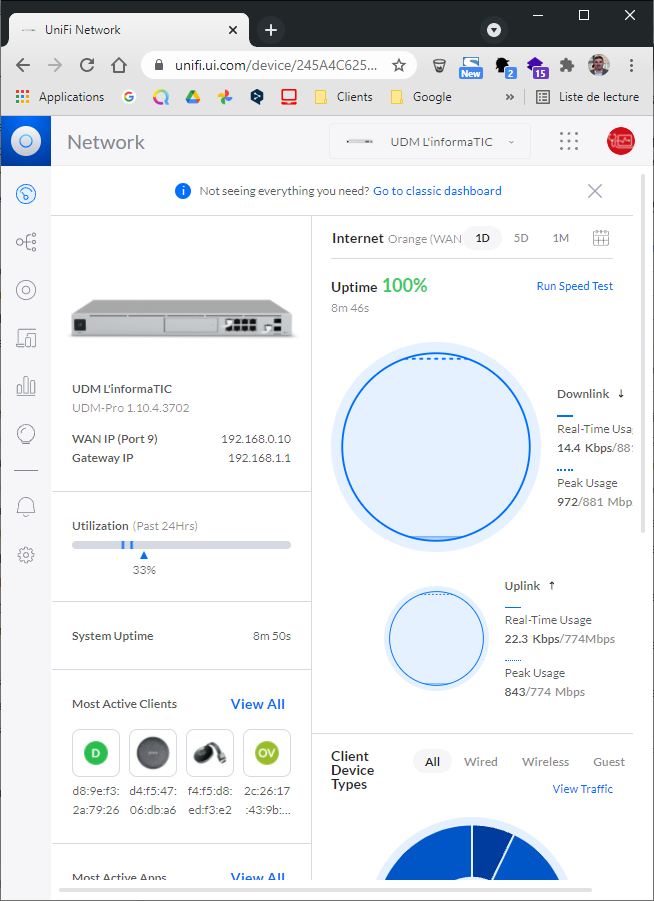Image resolution: width=654 pixels, height=901 pixels.
Task: Switch to the Wired client tab
Action: pyautogui.click(x=480, y=762)
